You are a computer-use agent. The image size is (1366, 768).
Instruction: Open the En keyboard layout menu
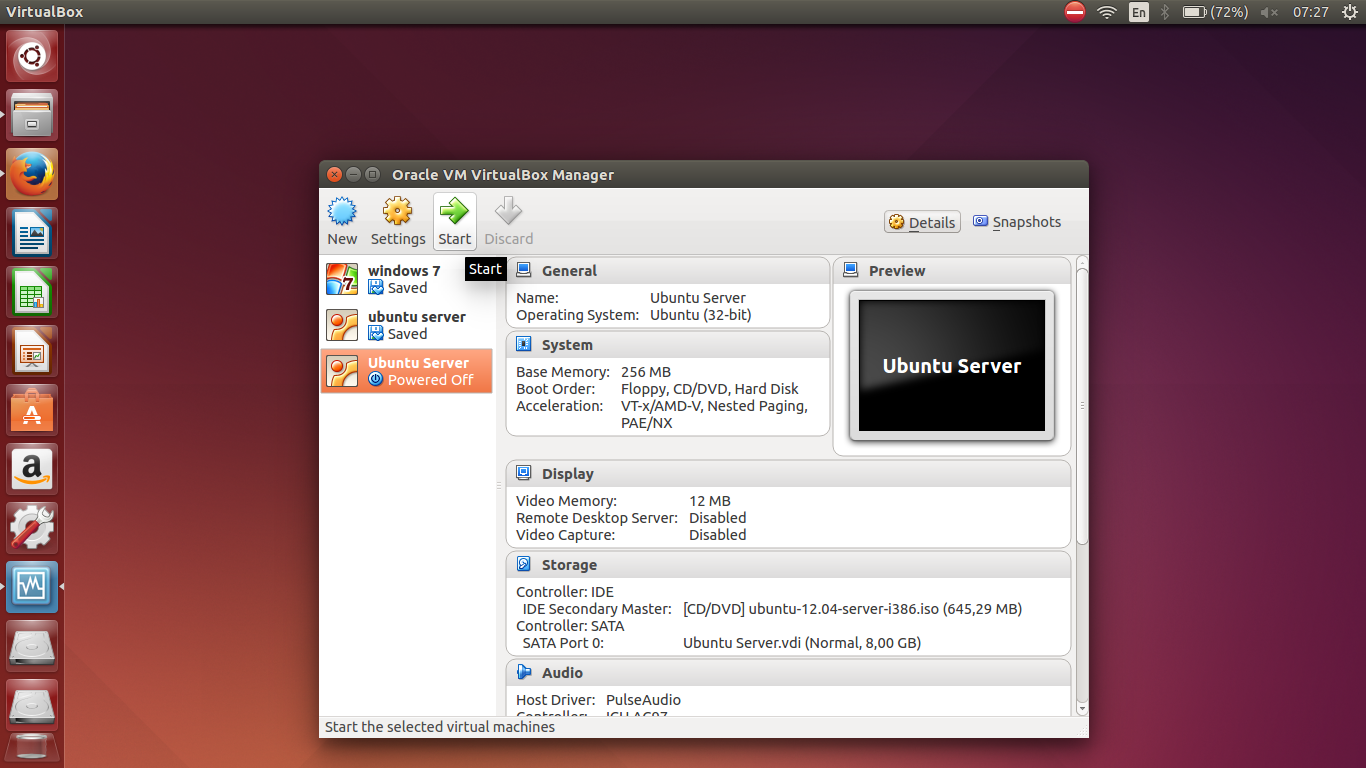tap(1138, 12)
